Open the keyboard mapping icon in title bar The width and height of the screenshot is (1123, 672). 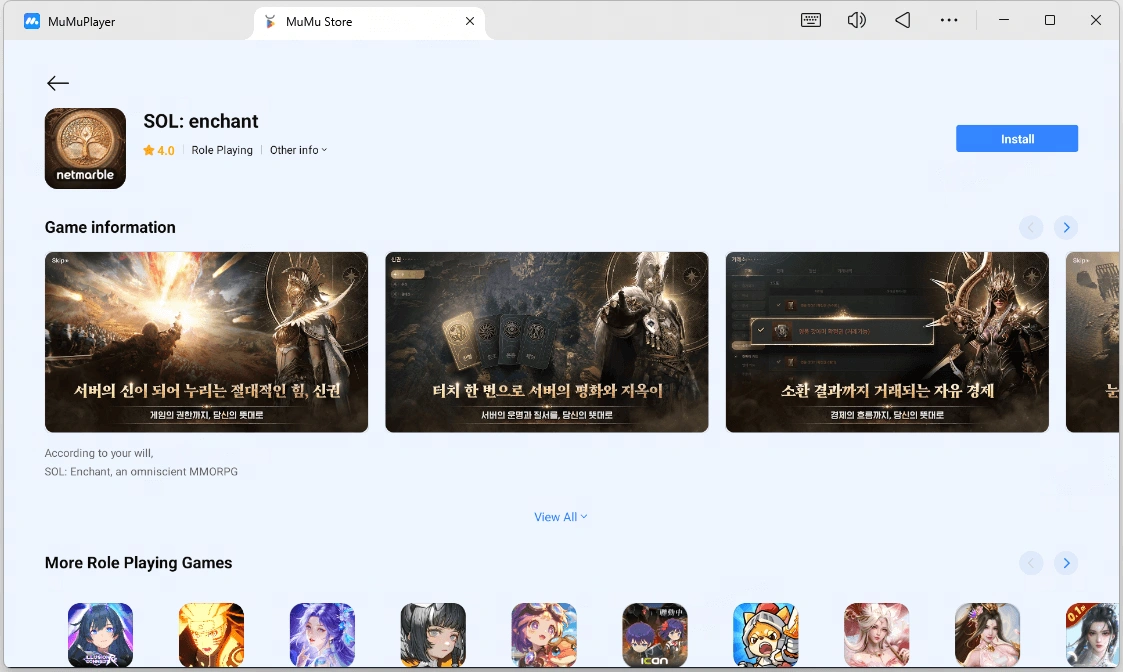811,20
